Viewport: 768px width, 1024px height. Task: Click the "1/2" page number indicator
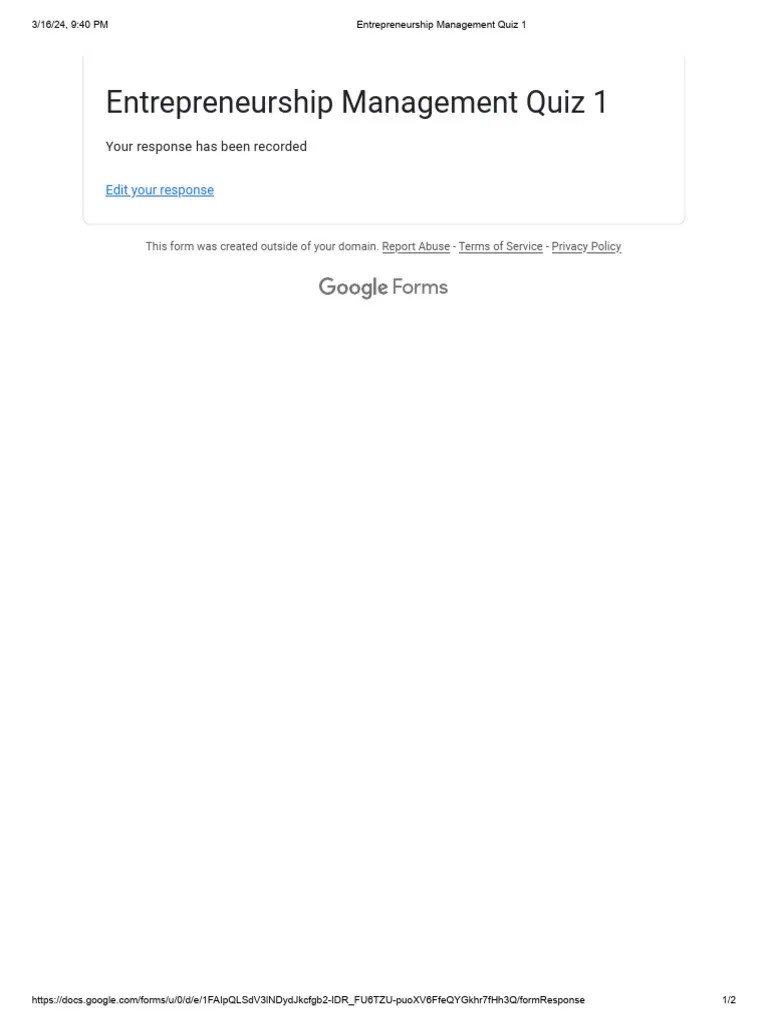pyautogui.click(x=729, y=1000)
